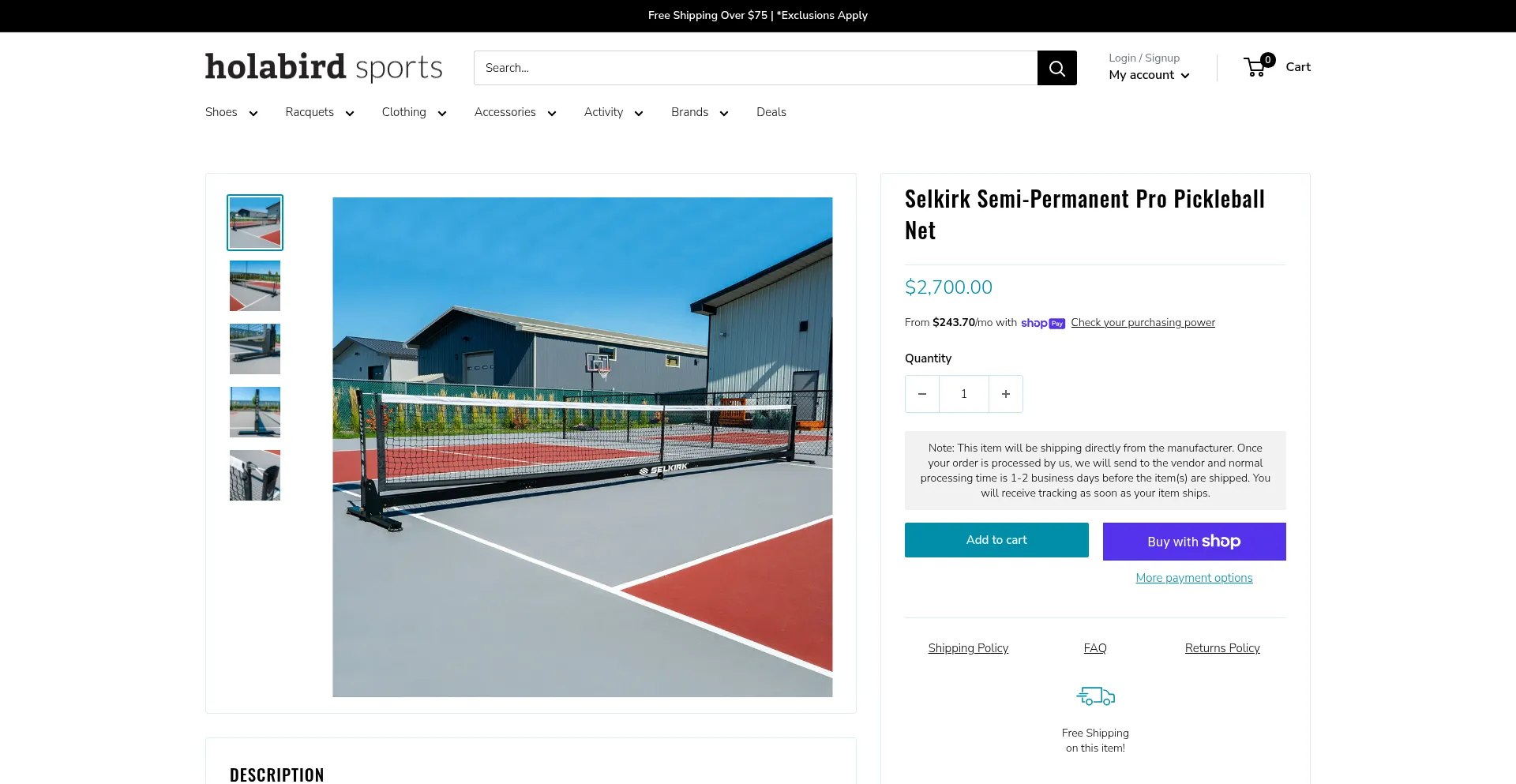This screenshot has width=1516, height=784.
Task: Click the Holabird Sports logo
Action: click(x=324, y=67)
